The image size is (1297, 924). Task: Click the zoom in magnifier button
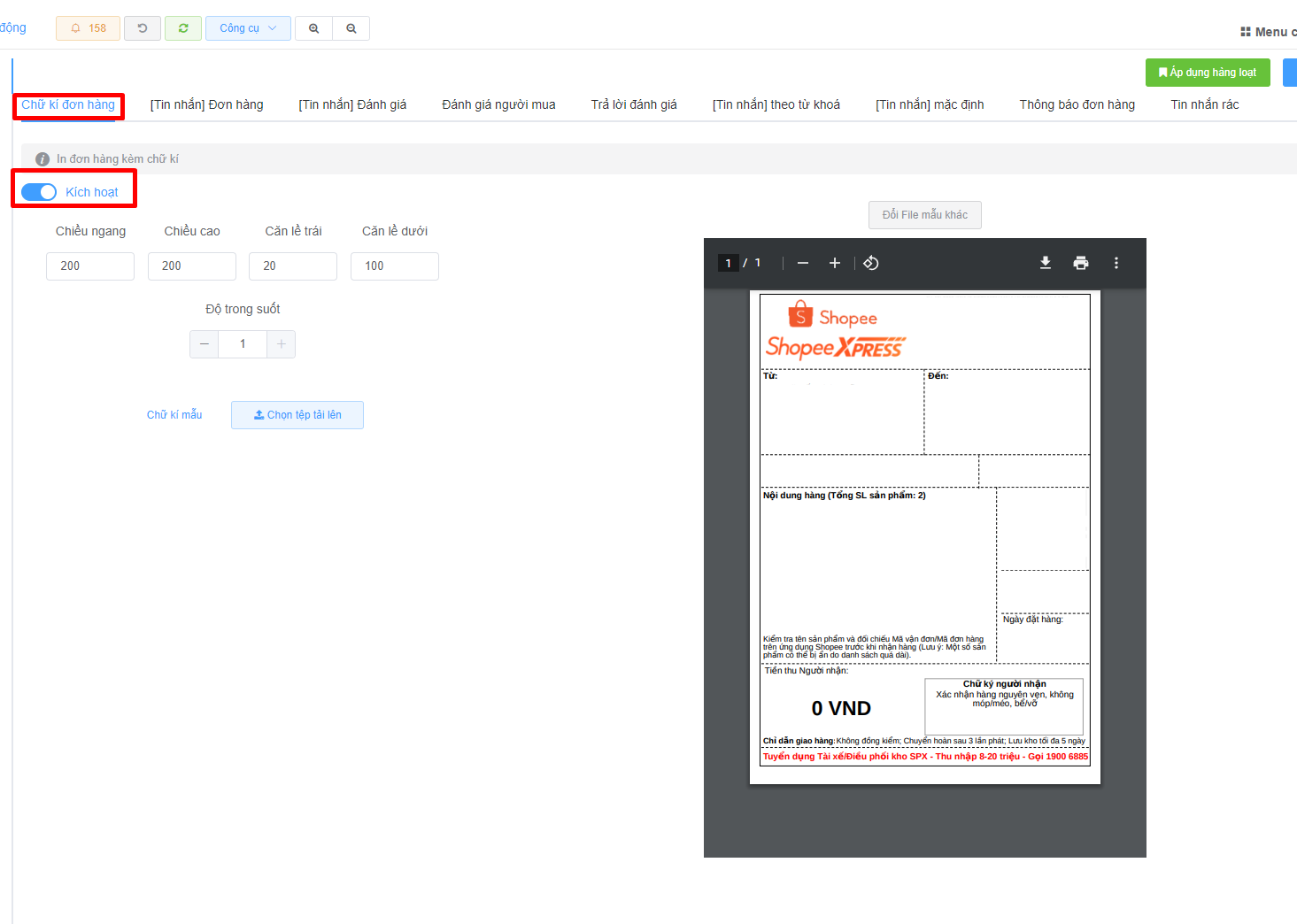[313, 28]
